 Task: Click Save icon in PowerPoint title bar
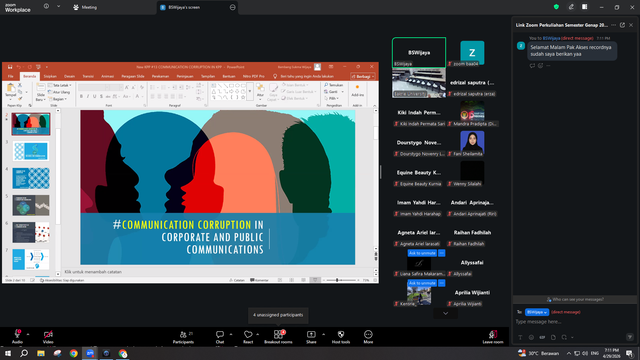coord(10,67)
